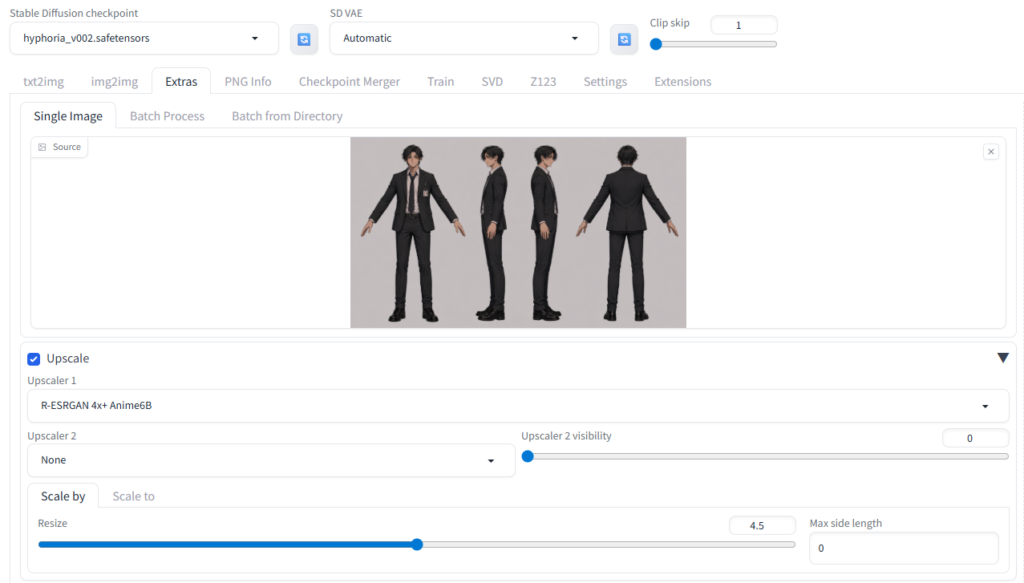Toggle the Upscale checkbox
1024x583 pixels.
pos(34,358)
